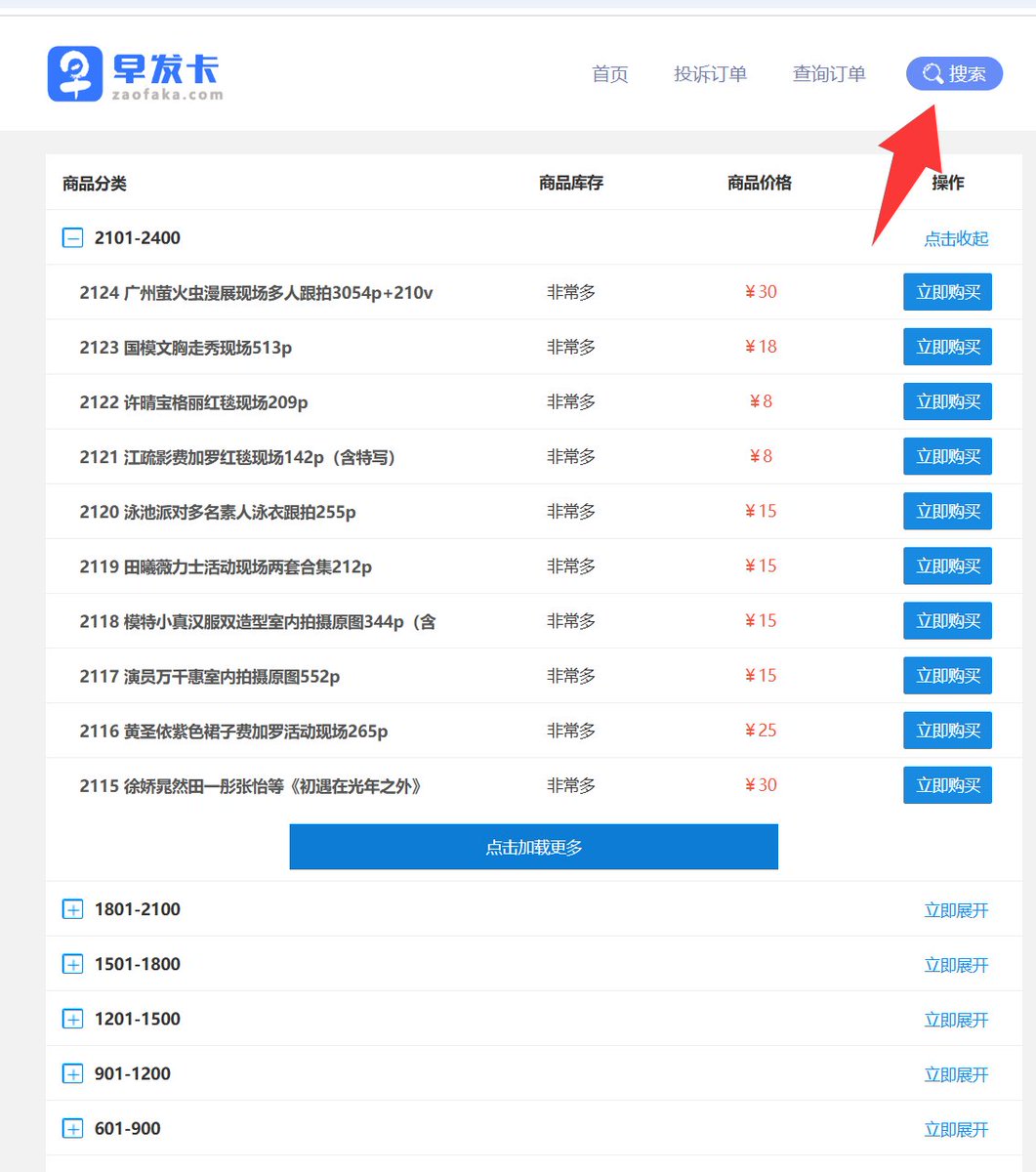Open the 投诉订单 navigation link
Viewport: 1036px width, 1172px height.
(x=710, y=74)
